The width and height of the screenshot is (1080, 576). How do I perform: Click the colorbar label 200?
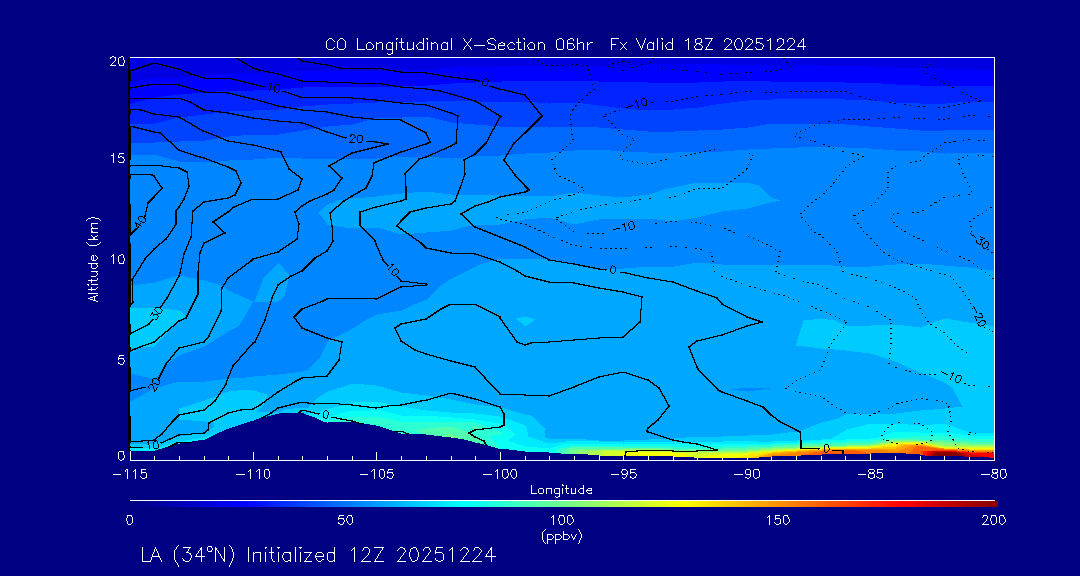(x=995, y=520)
